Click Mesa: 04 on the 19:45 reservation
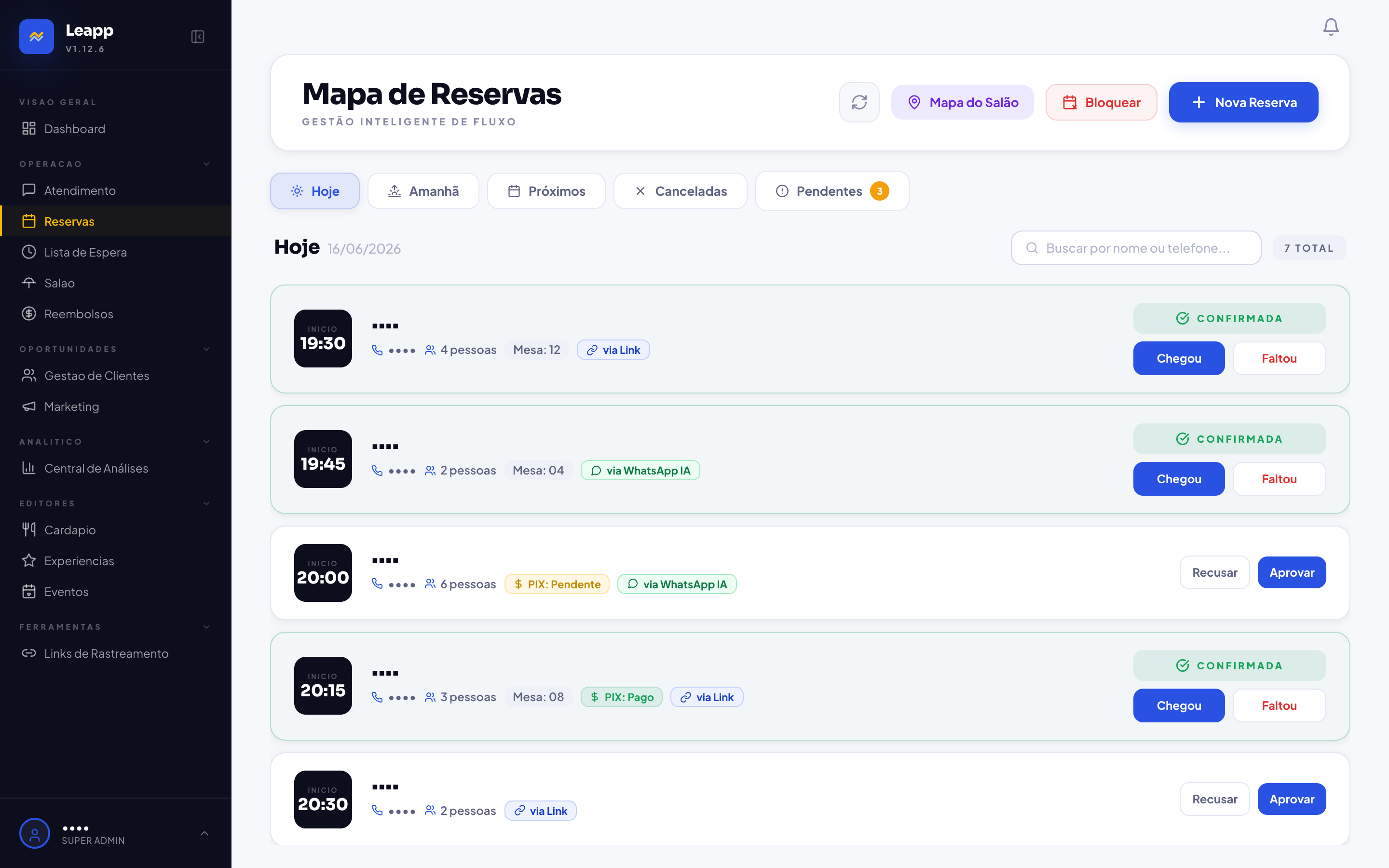The height and width of the screenshot is (868, 1389). pyautogui.click(x=538, y=471)
